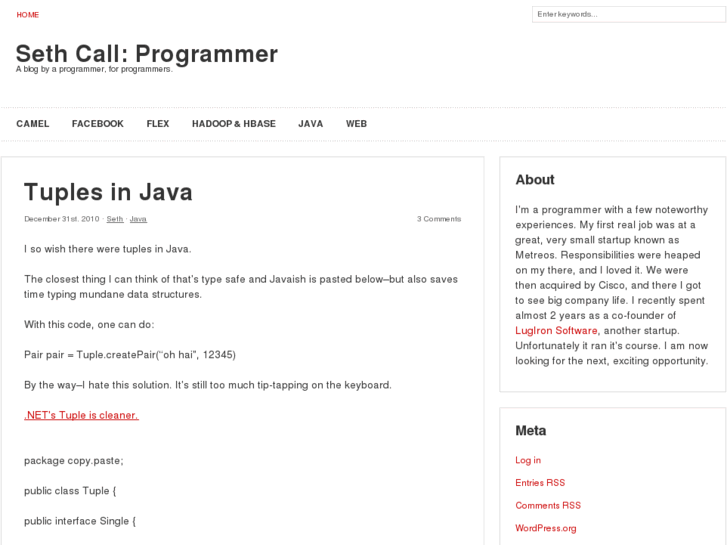Navigate to the WEB category
727x545 pixels.
pyautogui.click(x=356, y=124)
